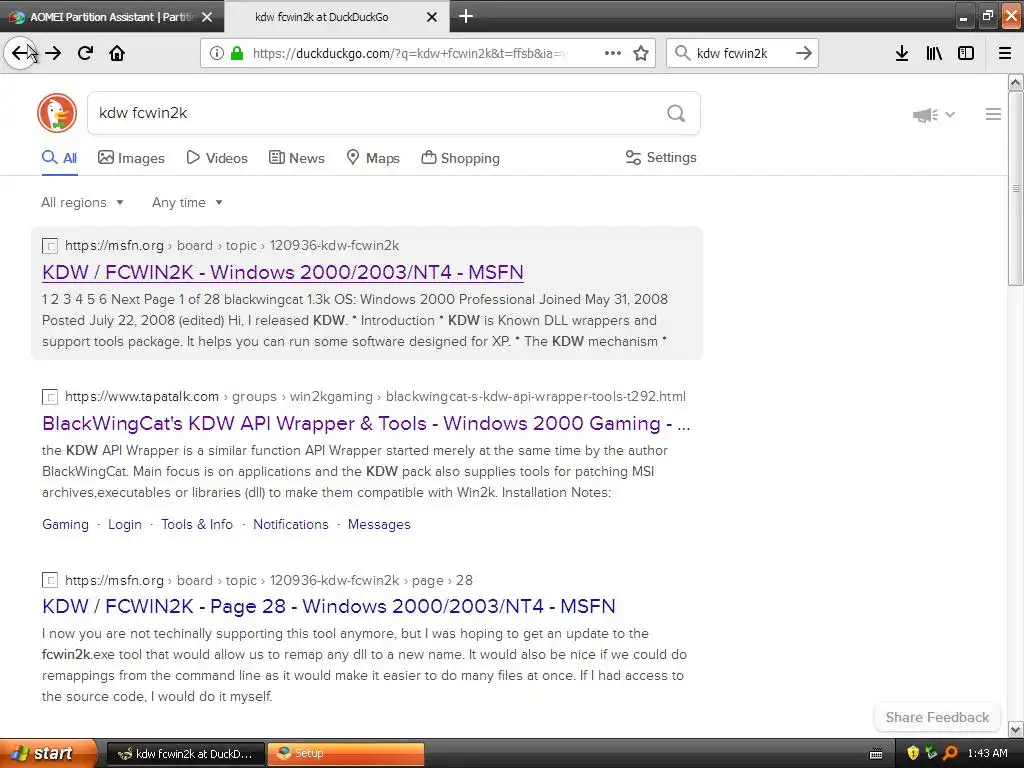
Task: Click the vertical scrollbar thumb
Action: point(1016,188)
